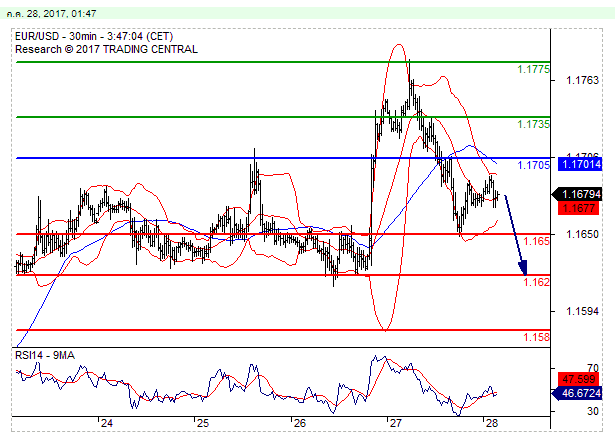Click the blue price tag 1.17014
Screen dimensions: 615x444
click(580, 164)
